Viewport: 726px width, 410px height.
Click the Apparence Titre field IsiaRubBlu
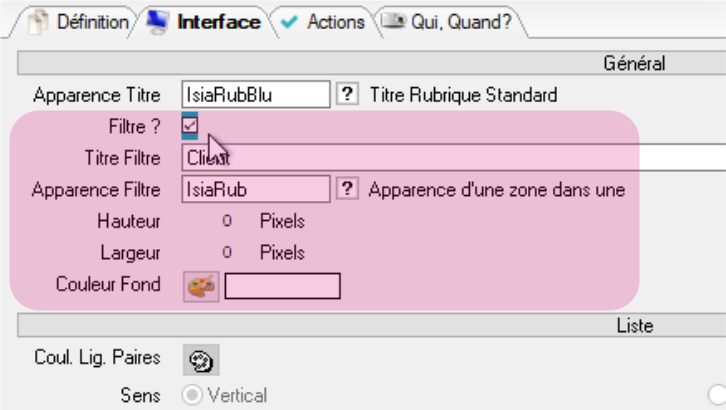pyautogui.click(x=255, y=95)
